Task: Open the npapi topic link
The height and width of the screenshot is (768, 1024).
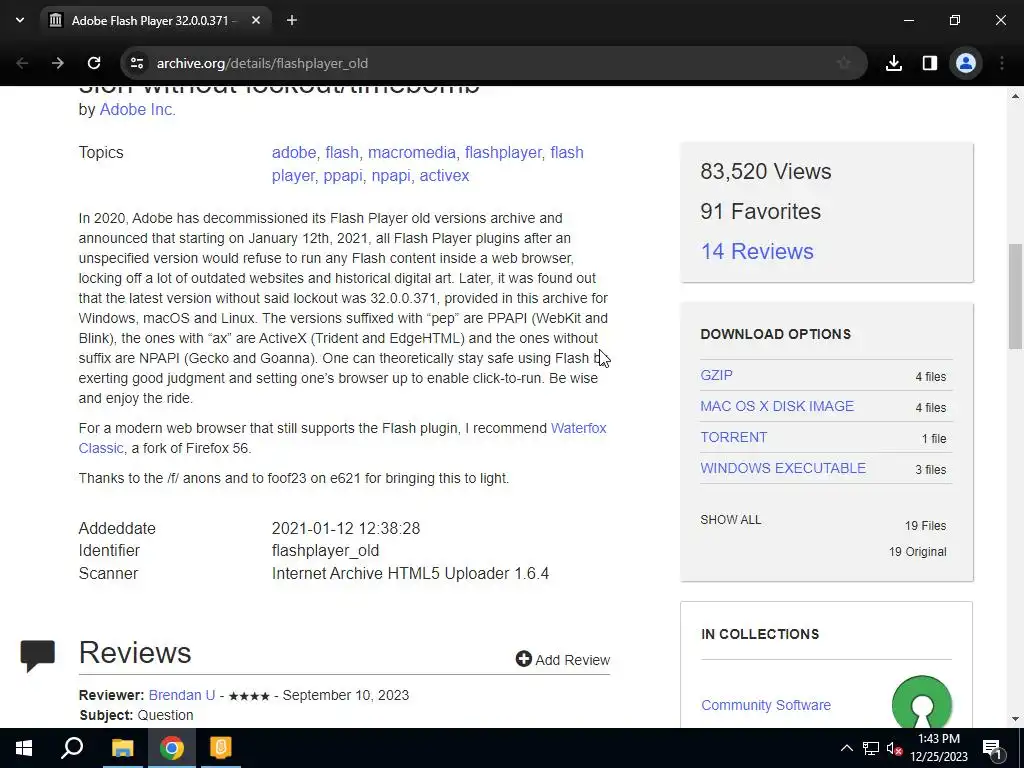Action: tap(391, 176)
